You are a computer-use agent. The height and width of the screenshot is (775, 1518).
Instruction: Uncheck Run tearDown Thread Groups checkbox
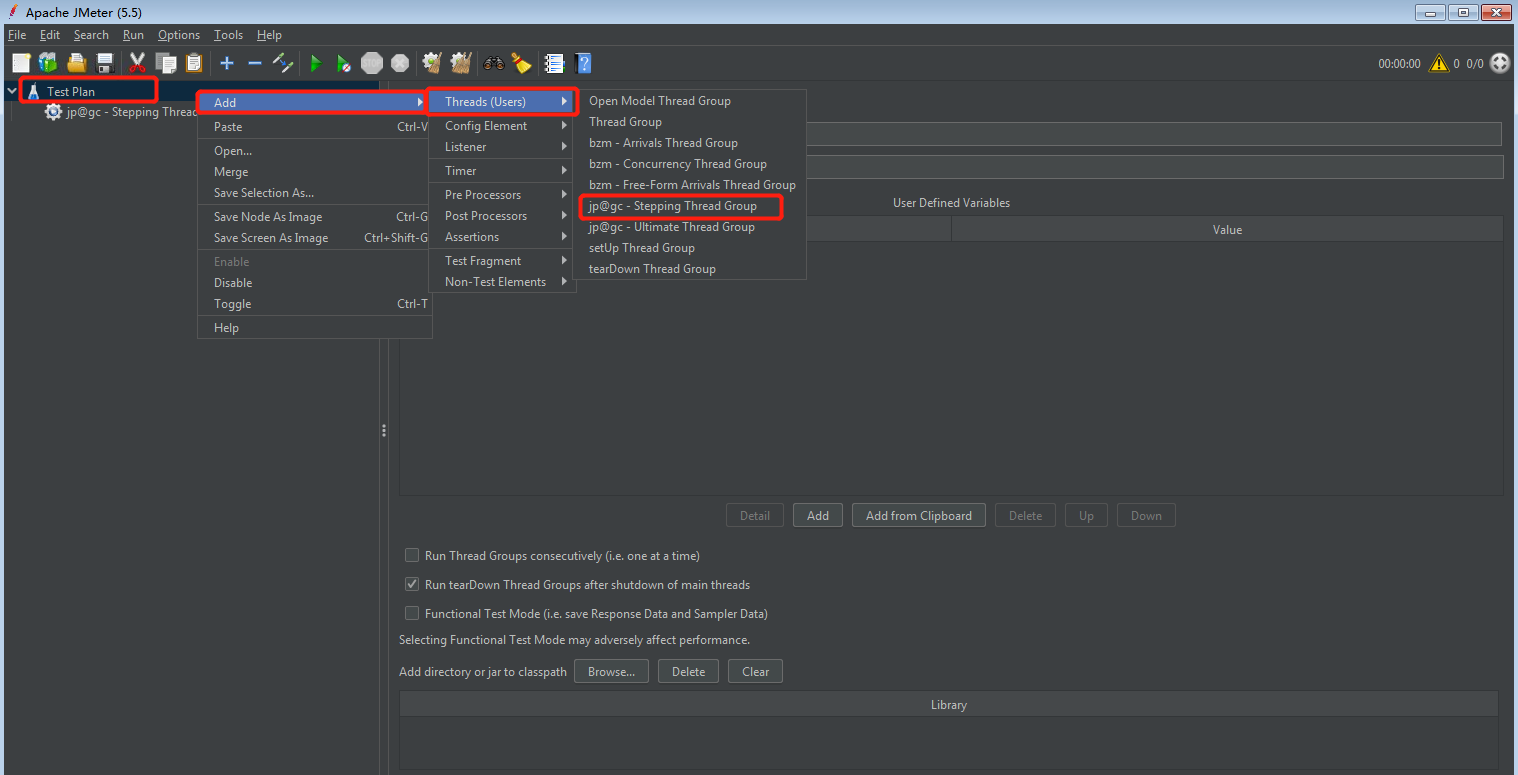click(412, 584)
